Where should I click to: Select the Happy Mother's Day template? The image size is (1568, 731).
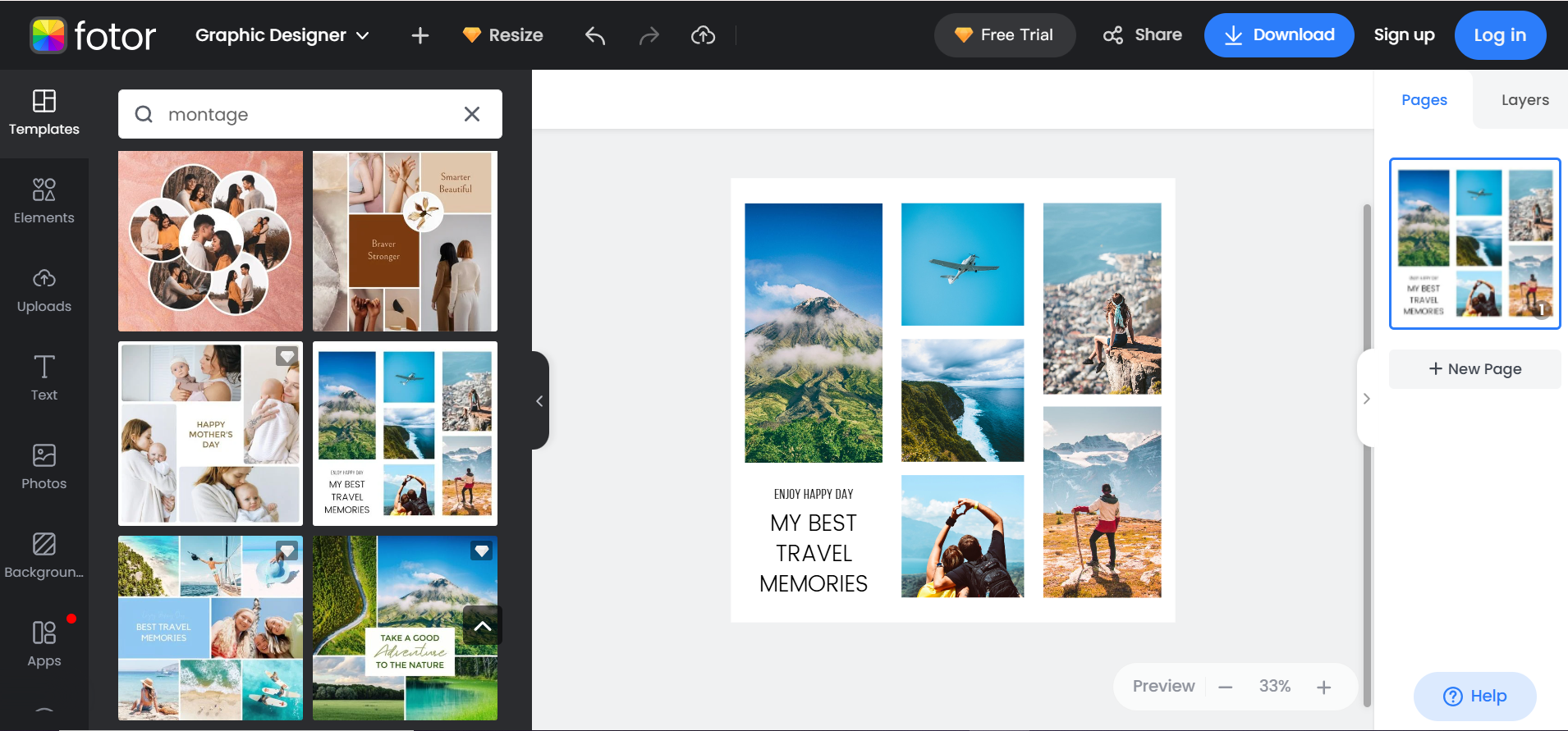tap(210, 433)
